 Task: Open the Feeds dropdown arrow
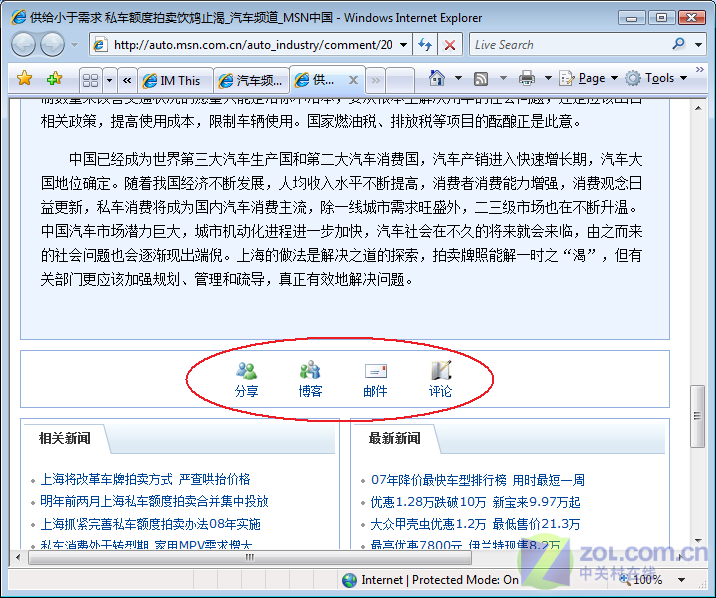(503, 79)
